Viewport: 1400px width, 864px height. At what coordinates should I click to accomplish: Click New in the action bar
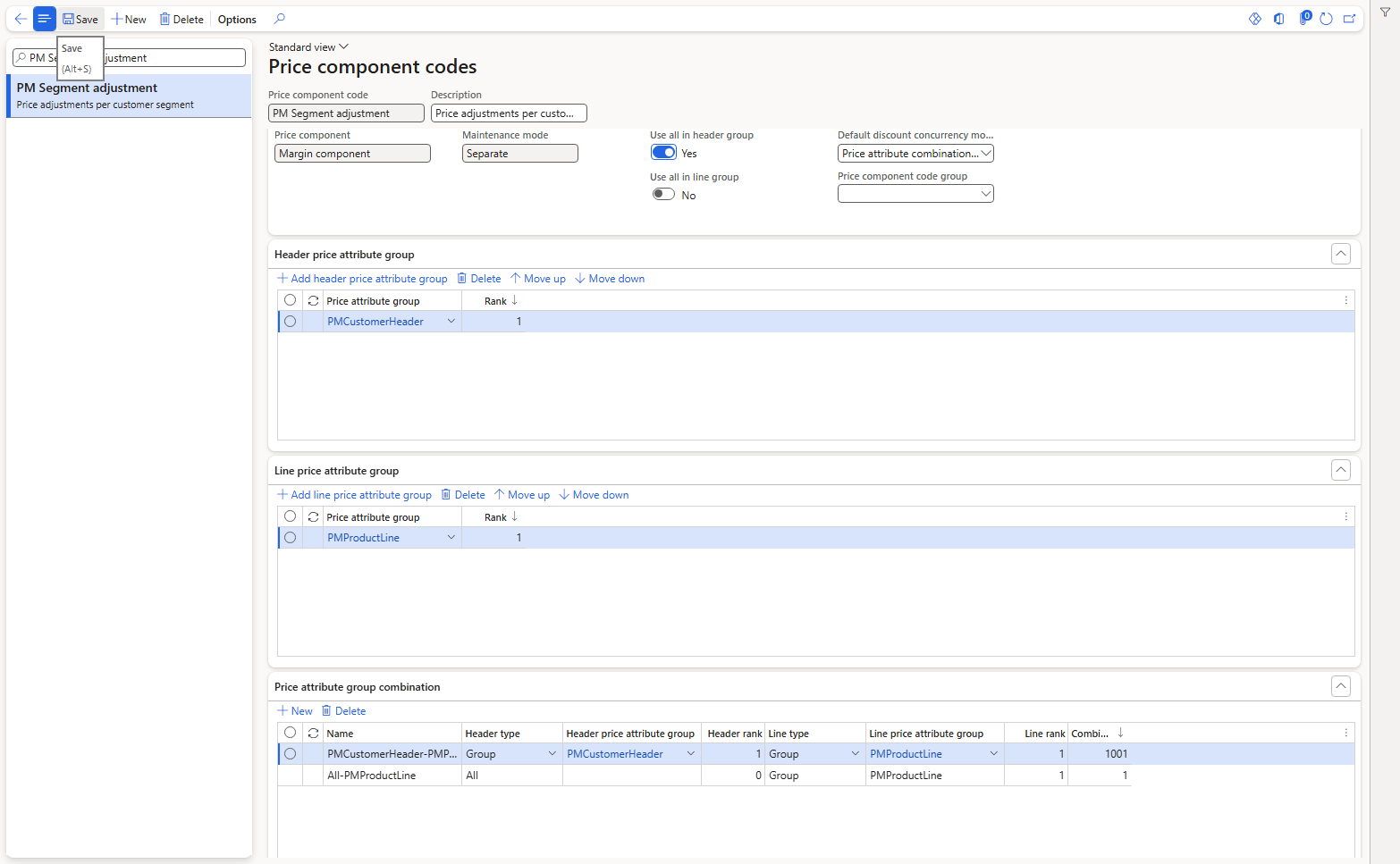[x=129, y=19]
